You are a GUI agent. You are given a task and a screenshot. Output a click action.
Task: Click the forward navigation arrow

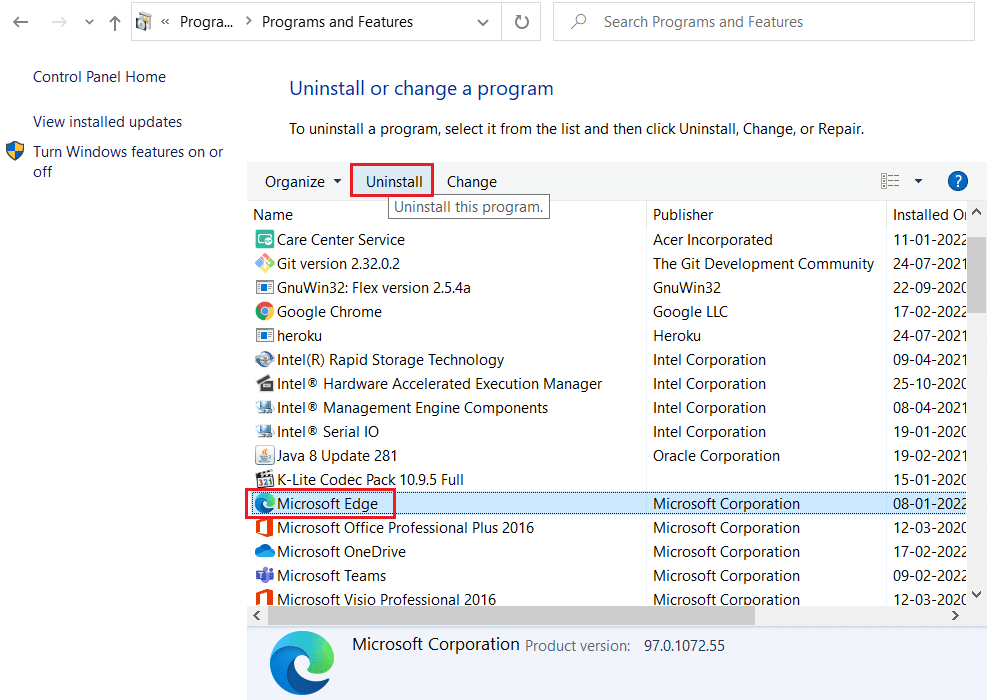pyautogui.click(x=59, y=22)
